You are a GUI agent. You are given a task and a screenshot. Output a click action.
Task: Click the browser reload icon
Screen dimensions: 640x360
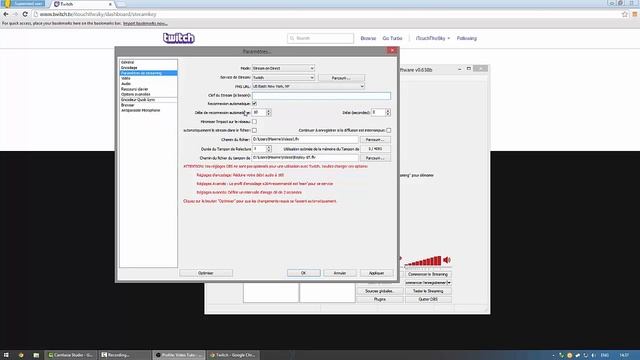point(25,14)
